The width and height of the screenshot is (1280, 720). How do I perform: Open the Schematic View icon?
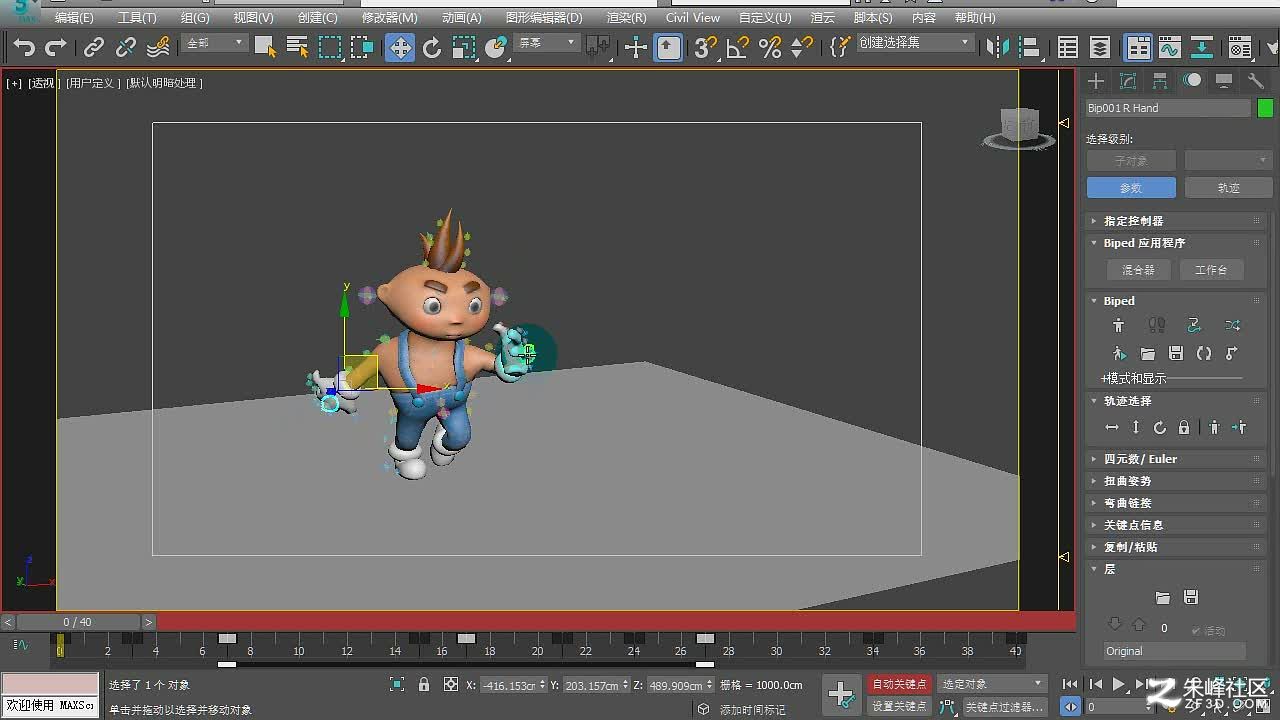click(x=1202, y=47)
